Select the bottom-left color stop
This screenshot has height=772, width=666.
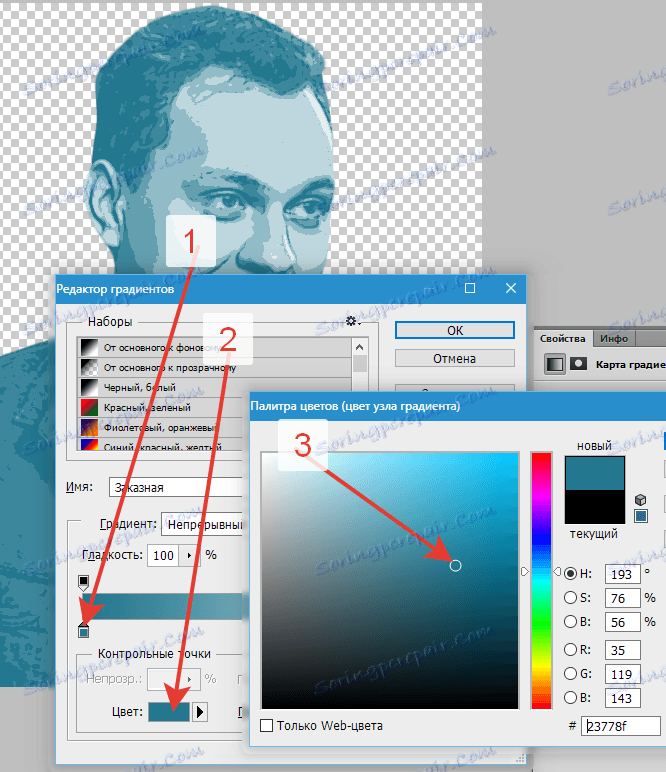tap(84, 629)
